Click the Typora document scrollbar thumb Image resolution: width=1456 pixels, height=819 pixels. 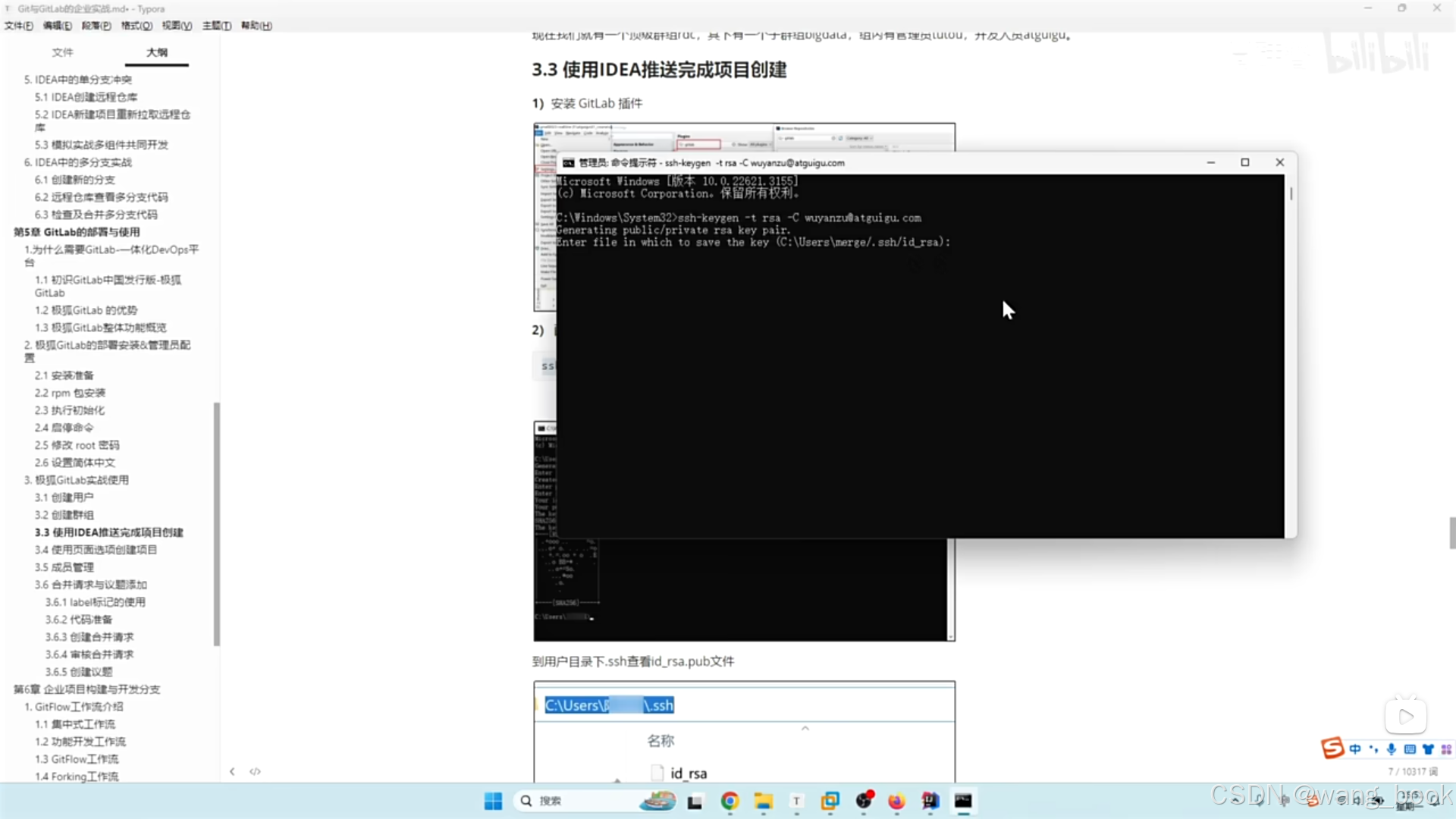point(1451,533)
